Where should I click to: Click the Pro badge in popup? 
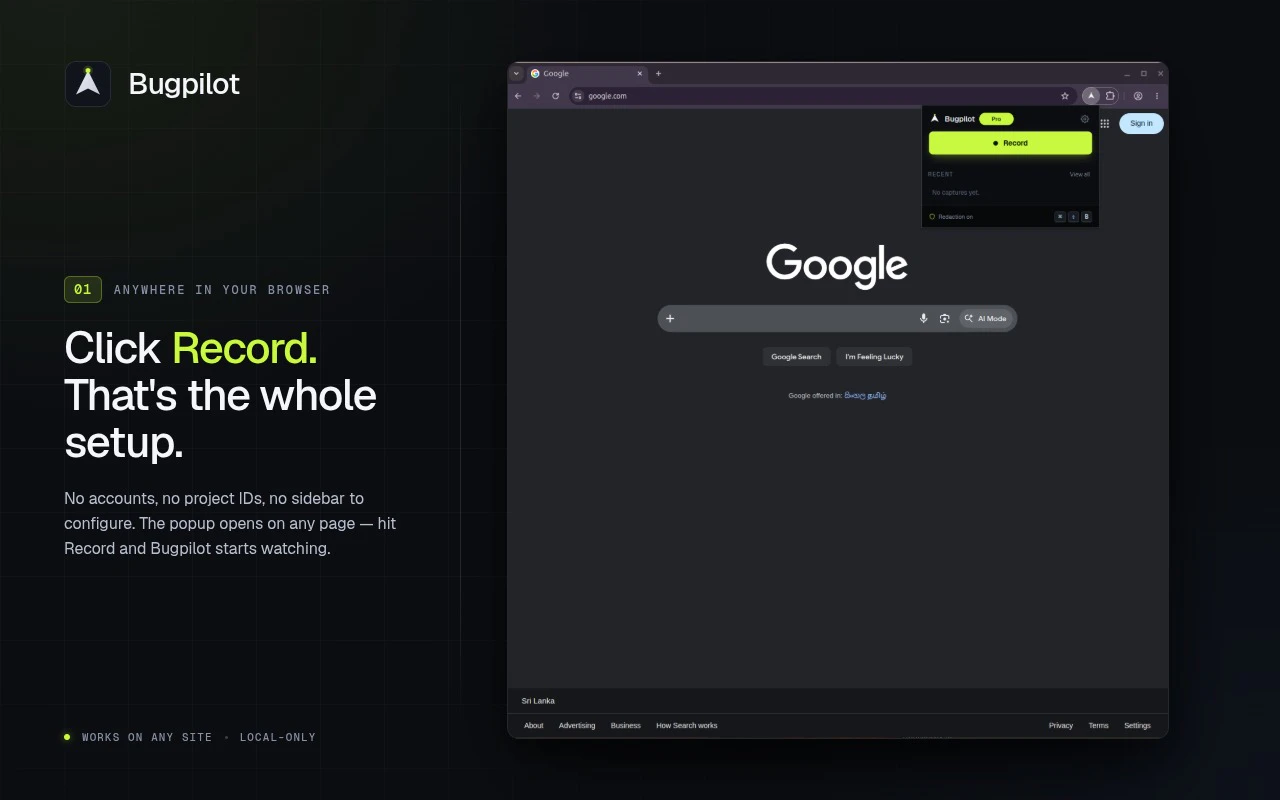point(996,119)
